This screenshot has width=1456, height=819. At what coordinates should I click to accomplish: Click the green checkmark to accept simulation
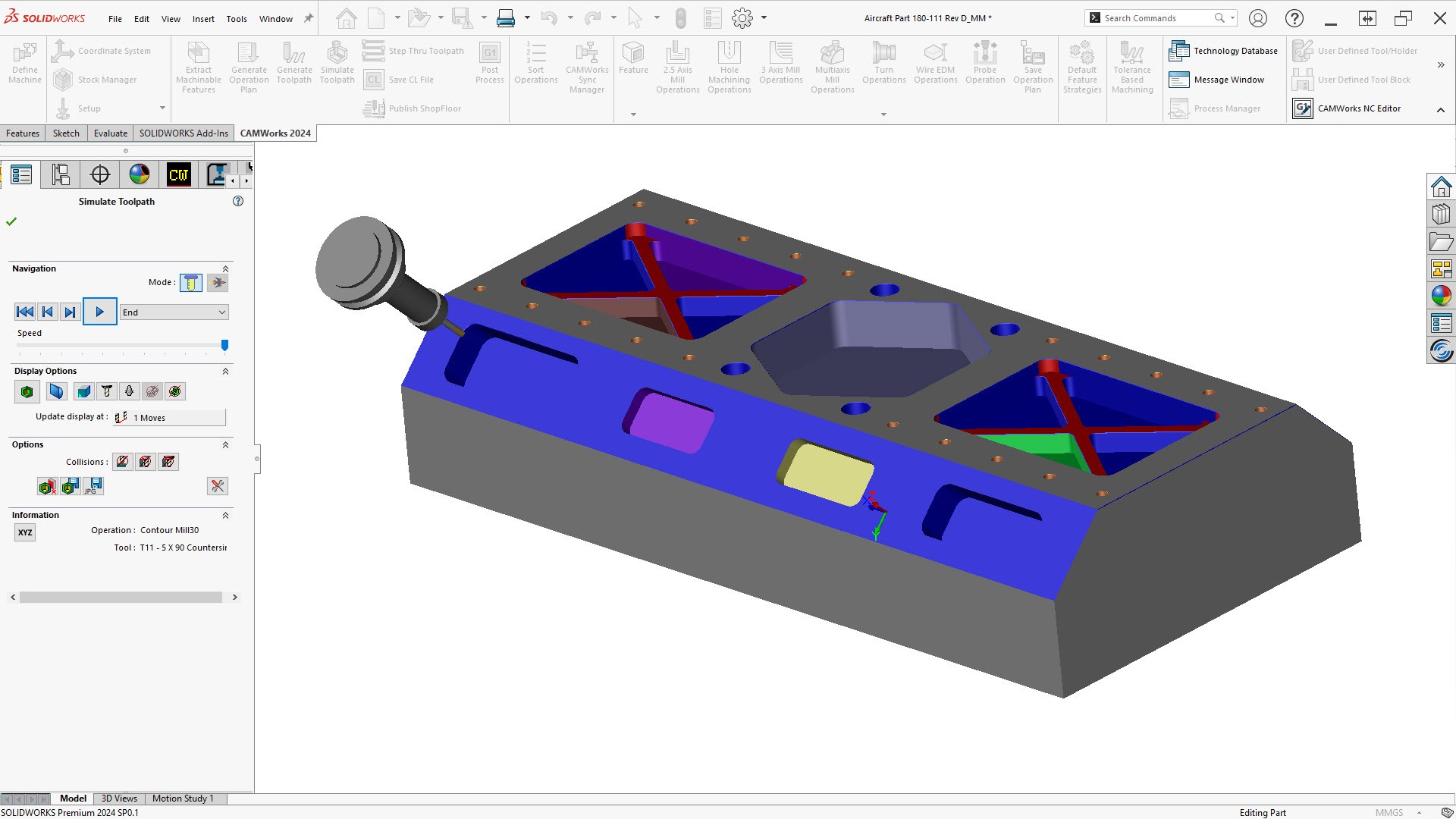click(x=11, y=221)
